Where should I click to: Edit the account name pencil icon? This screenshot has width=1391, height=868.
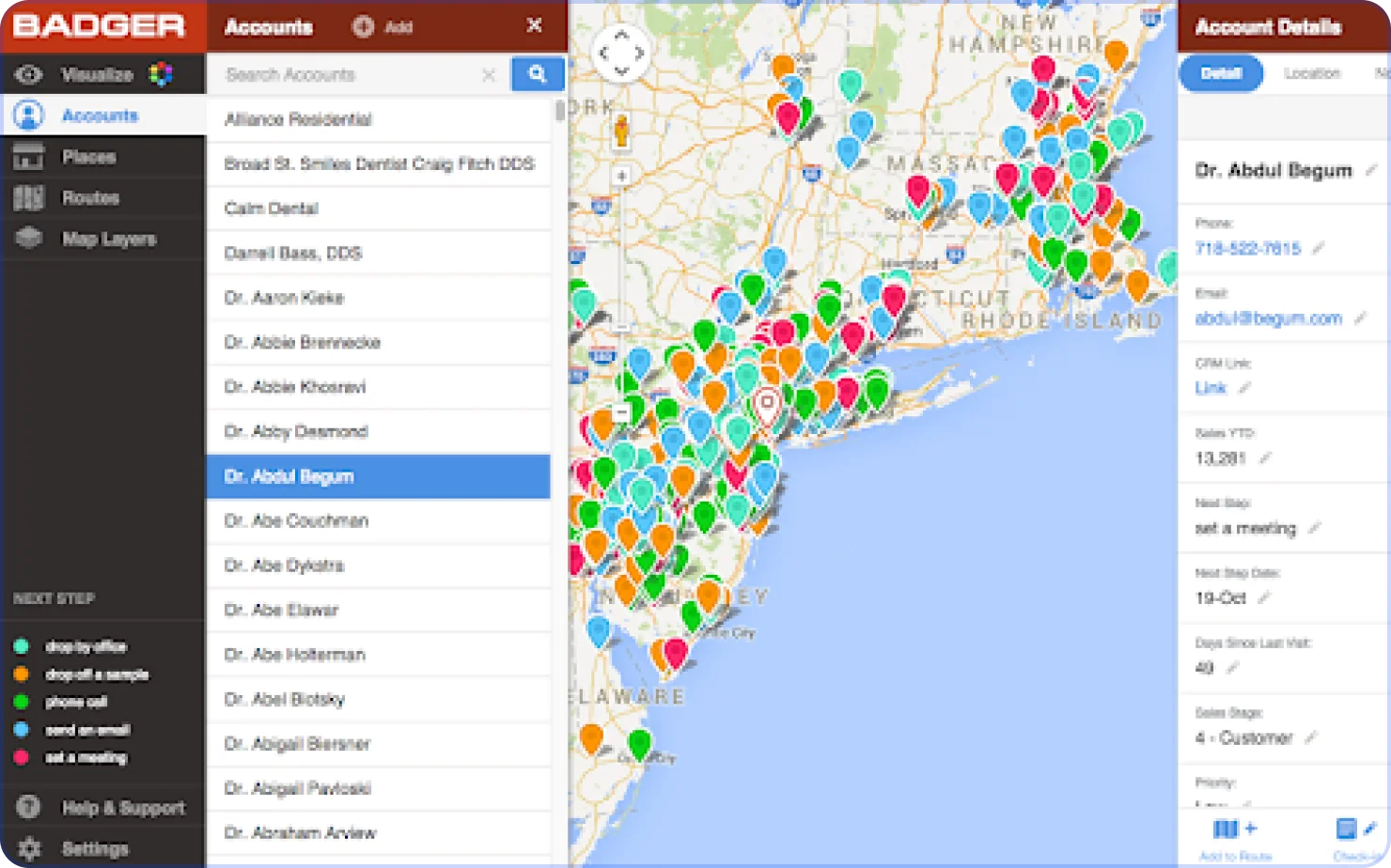pyautogui.click(x=1371, y=170)
